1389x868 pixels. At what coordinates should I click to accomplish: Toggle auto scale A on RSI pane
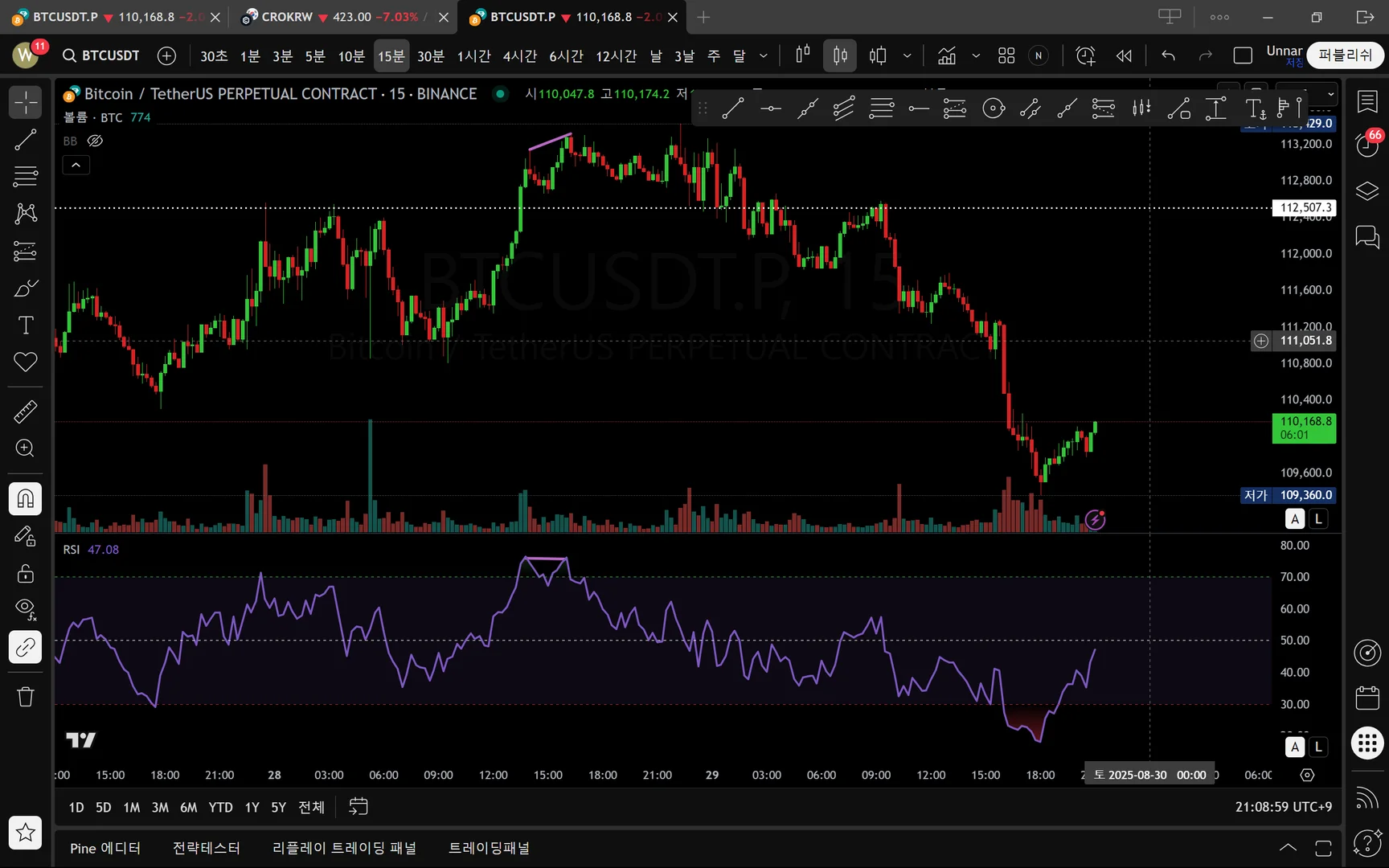point(1295,747)
